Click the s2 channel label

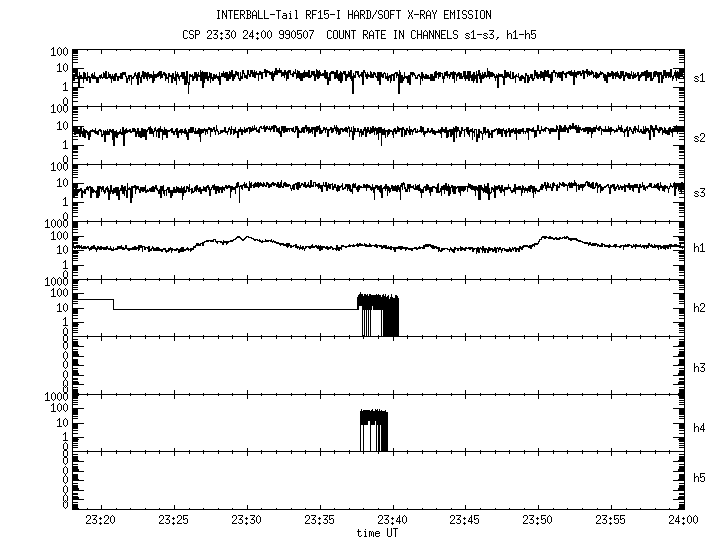[x=700, y=137]
